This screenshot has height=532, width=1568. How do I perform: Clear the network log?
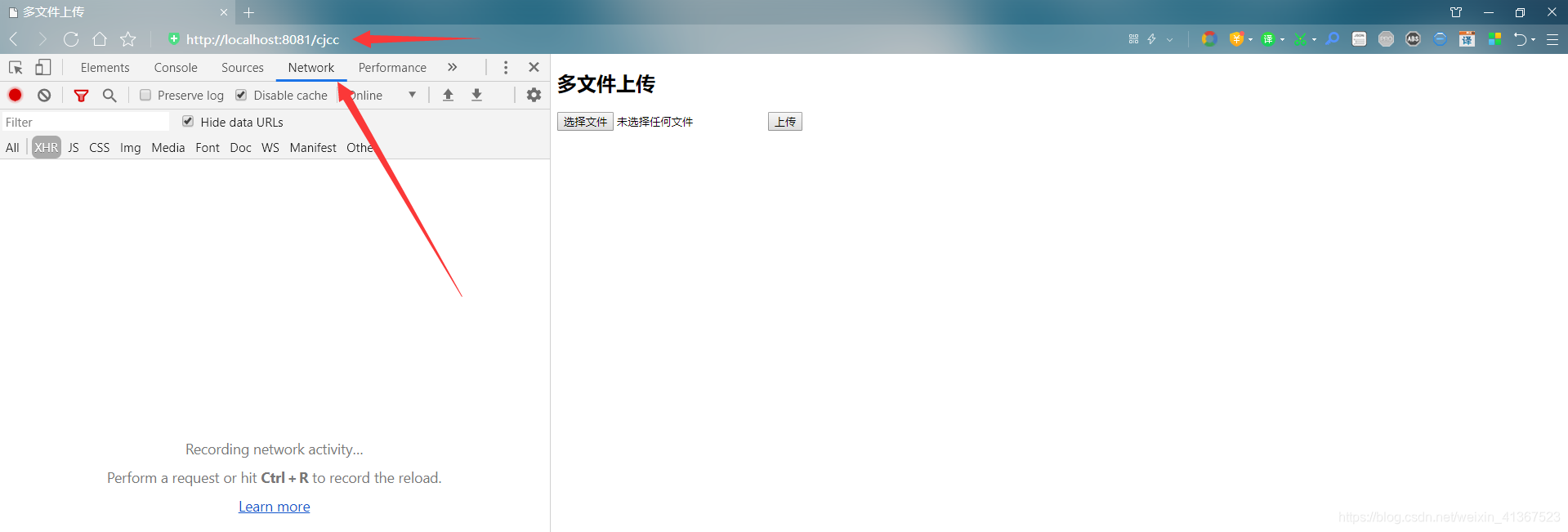44,95
